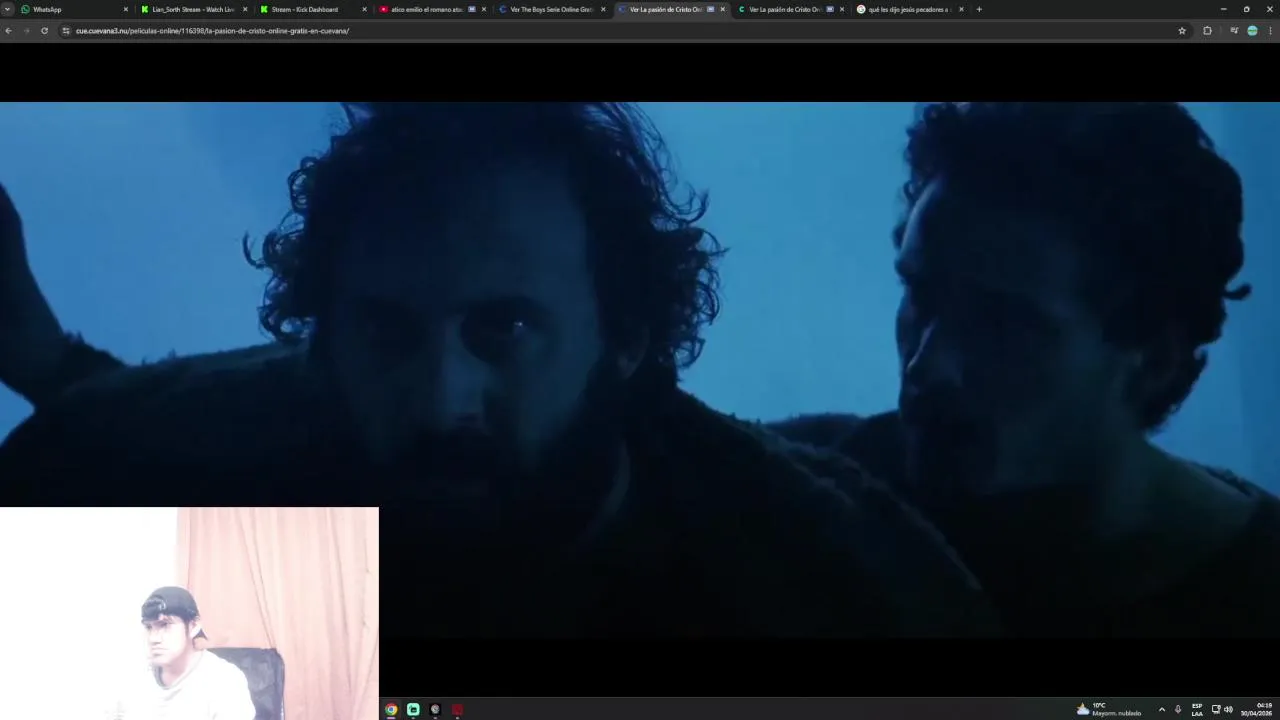The image size is (1280, 720).
Task: Open Google Chrome from the taskbar
Action: tap(391, 709)
